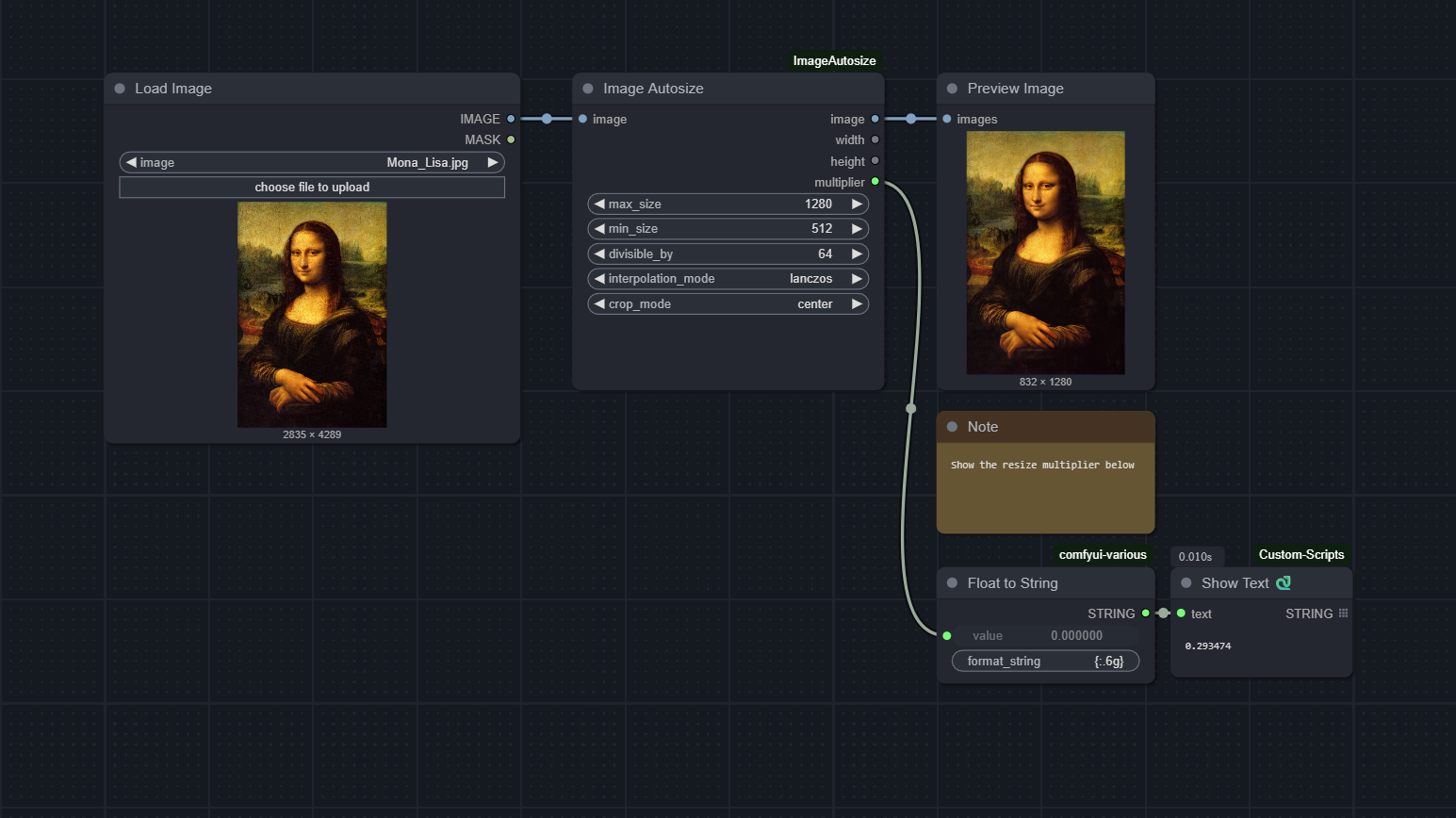Click the disabled value field showing 0.000000
This screenshot has height=818, width=1456.
[x=1046, y=636]
